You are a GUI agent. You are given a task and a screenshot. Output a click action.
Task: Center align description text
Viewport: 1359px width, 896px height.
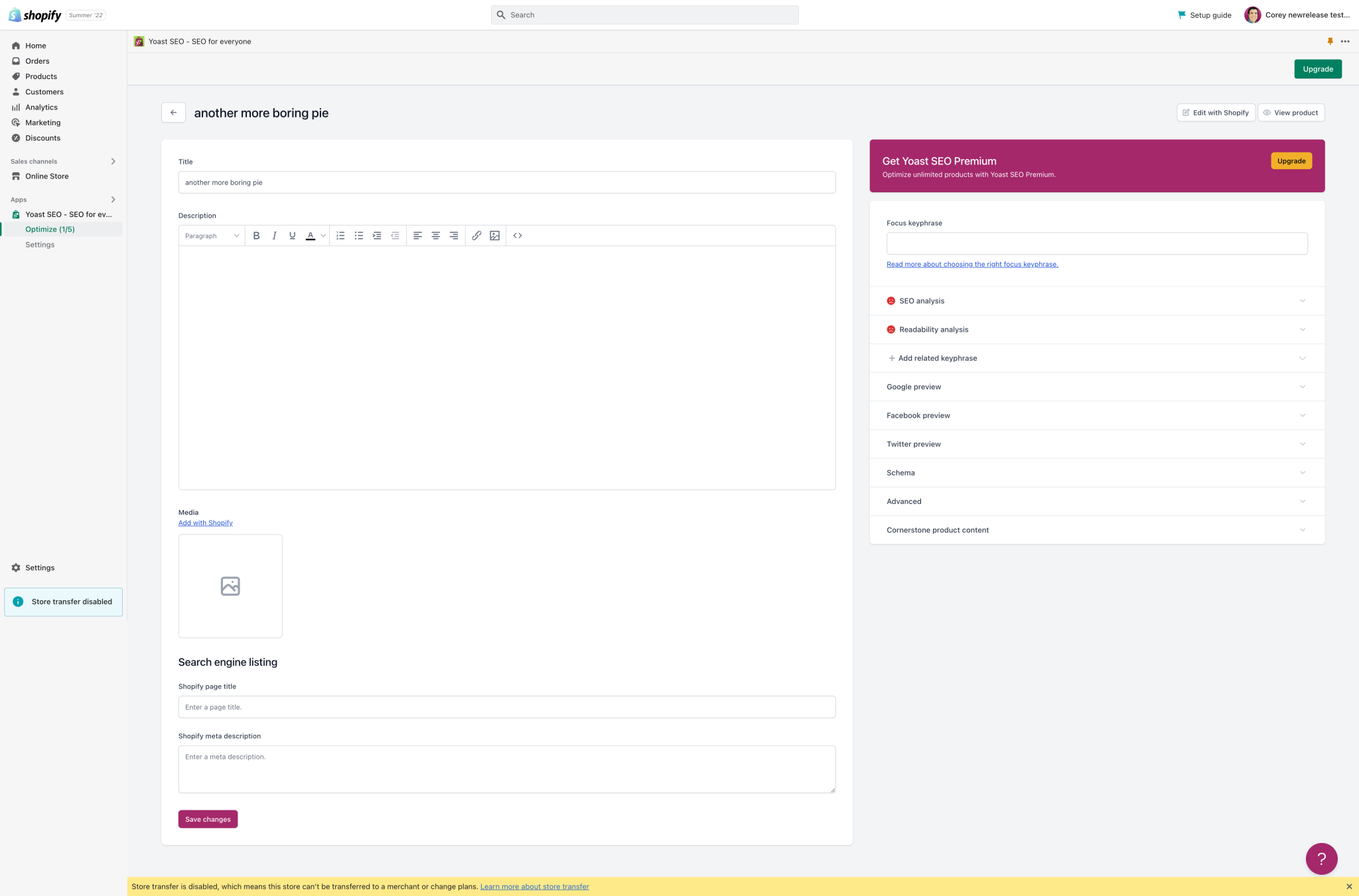pos(436,235)
